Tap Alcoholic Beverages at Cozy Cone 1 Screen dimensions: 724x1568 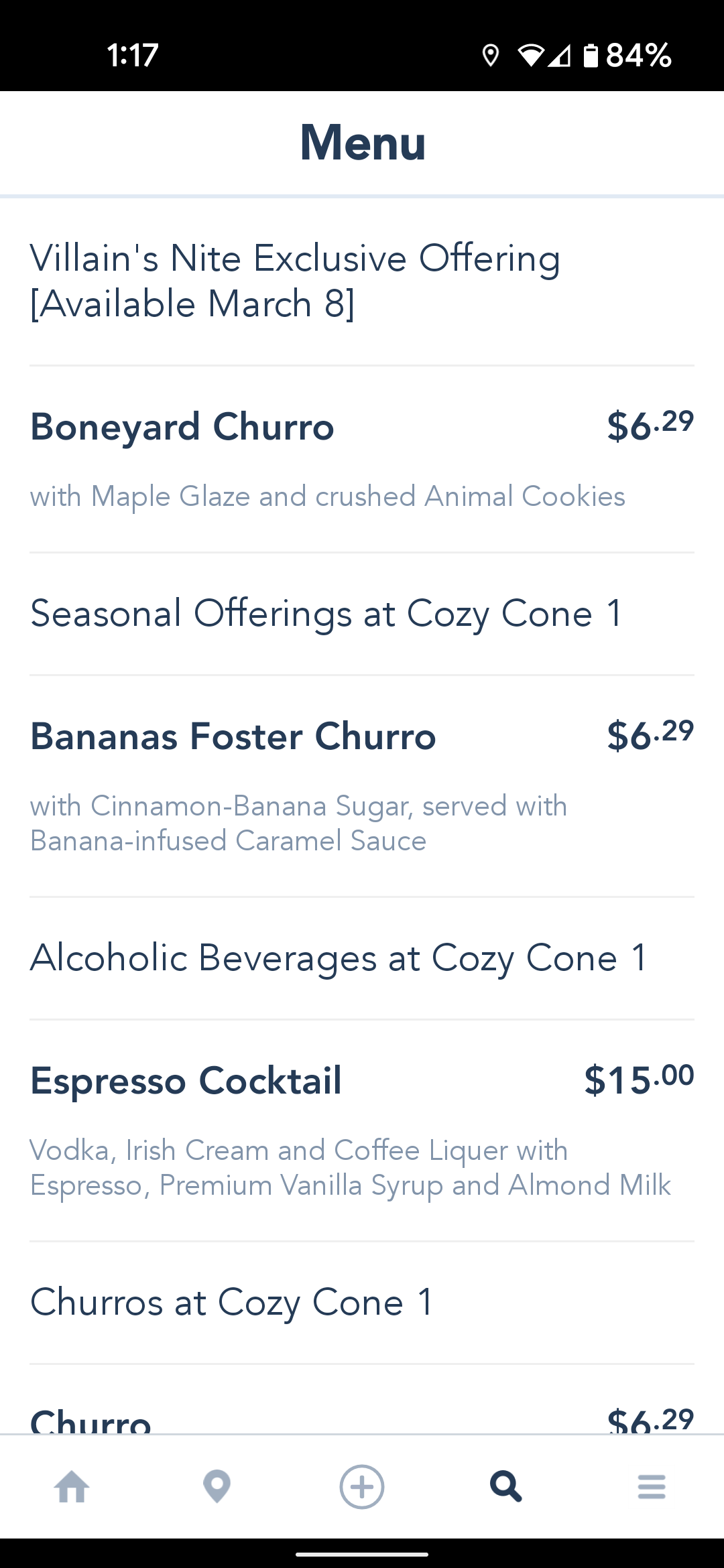pyautogui.click(x=339, y=958)
